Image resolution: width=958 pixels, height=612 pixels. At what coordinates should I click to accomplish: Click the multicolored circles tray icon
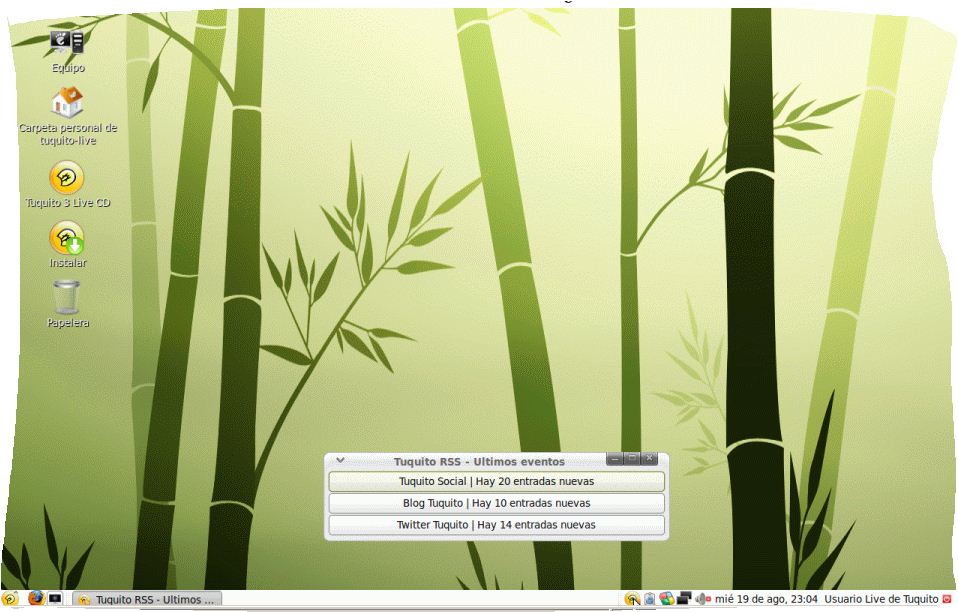[x=667, y=599]
